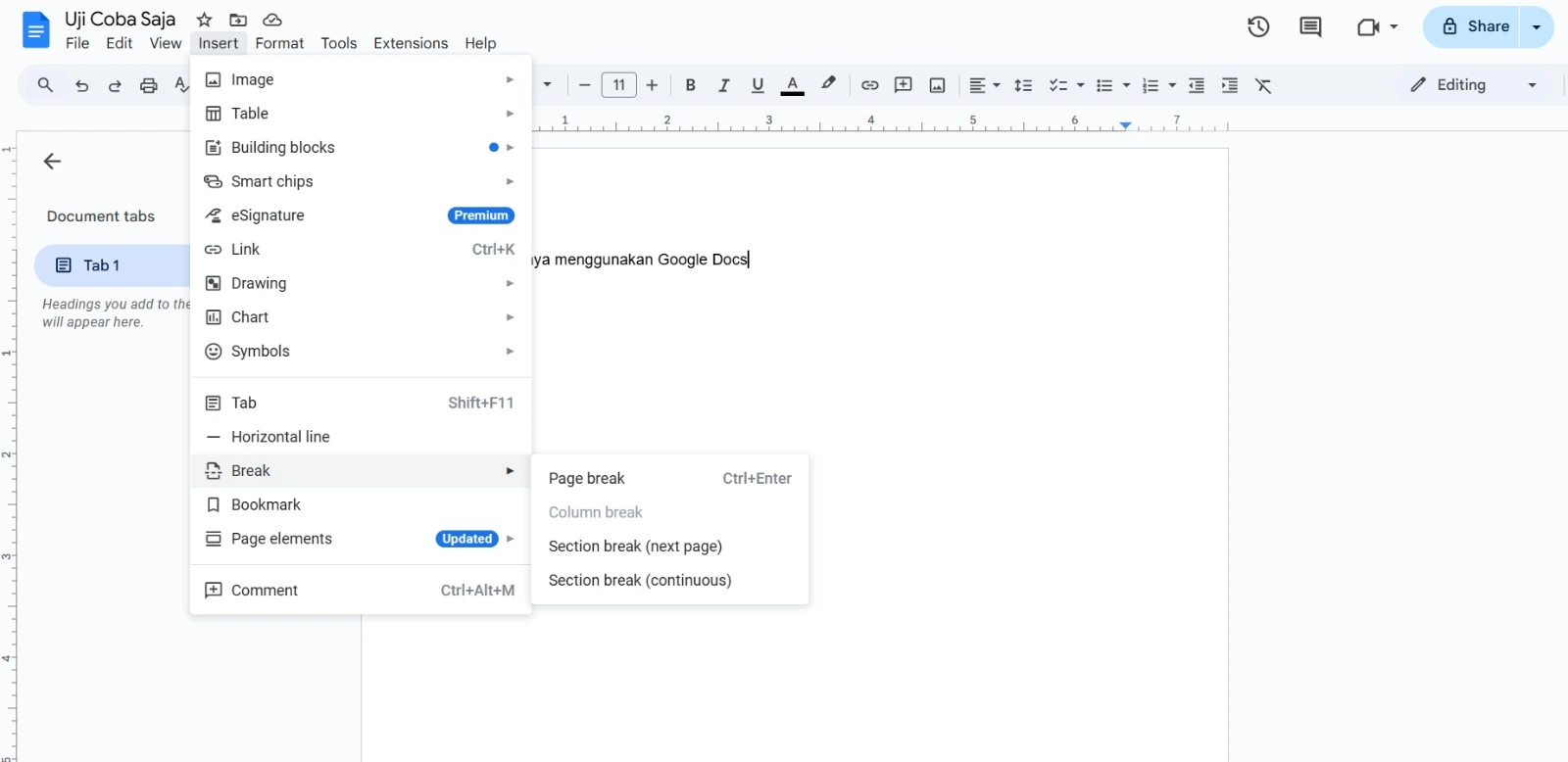Click the font size input field
The height and width of the screenshot is (762, 1568).
pyautogui.click(x=618, y=85)
